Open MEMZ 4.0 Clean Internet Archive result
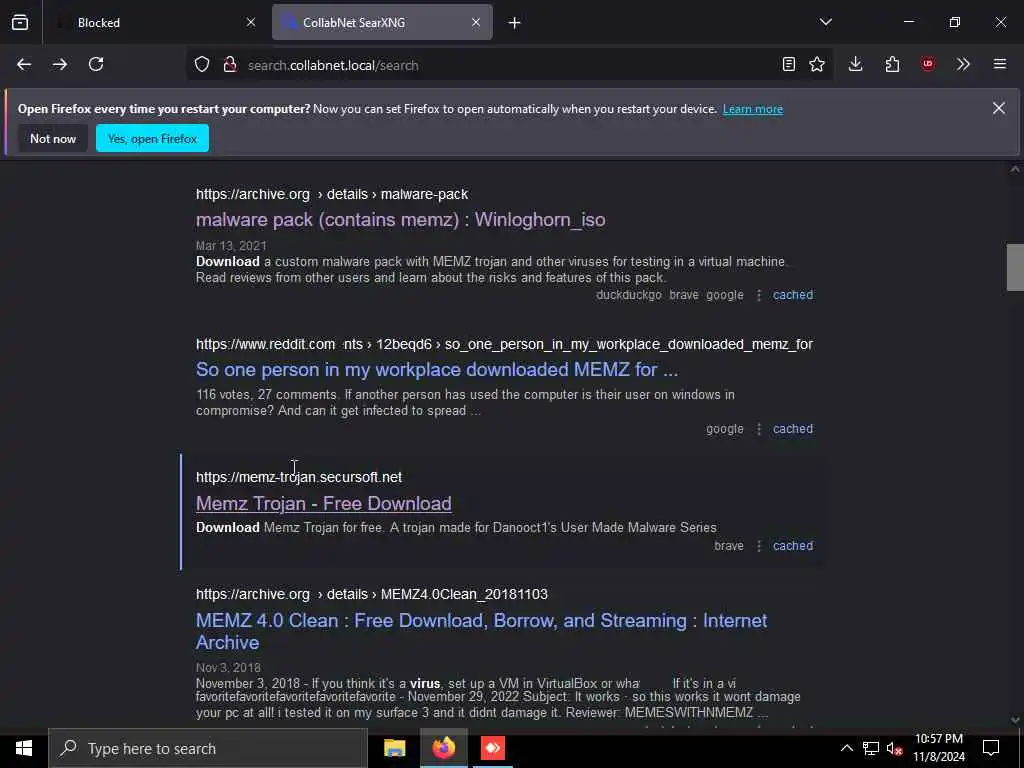Image resolution: width=1024 pixels, height=768 pixels. [481, 631]
